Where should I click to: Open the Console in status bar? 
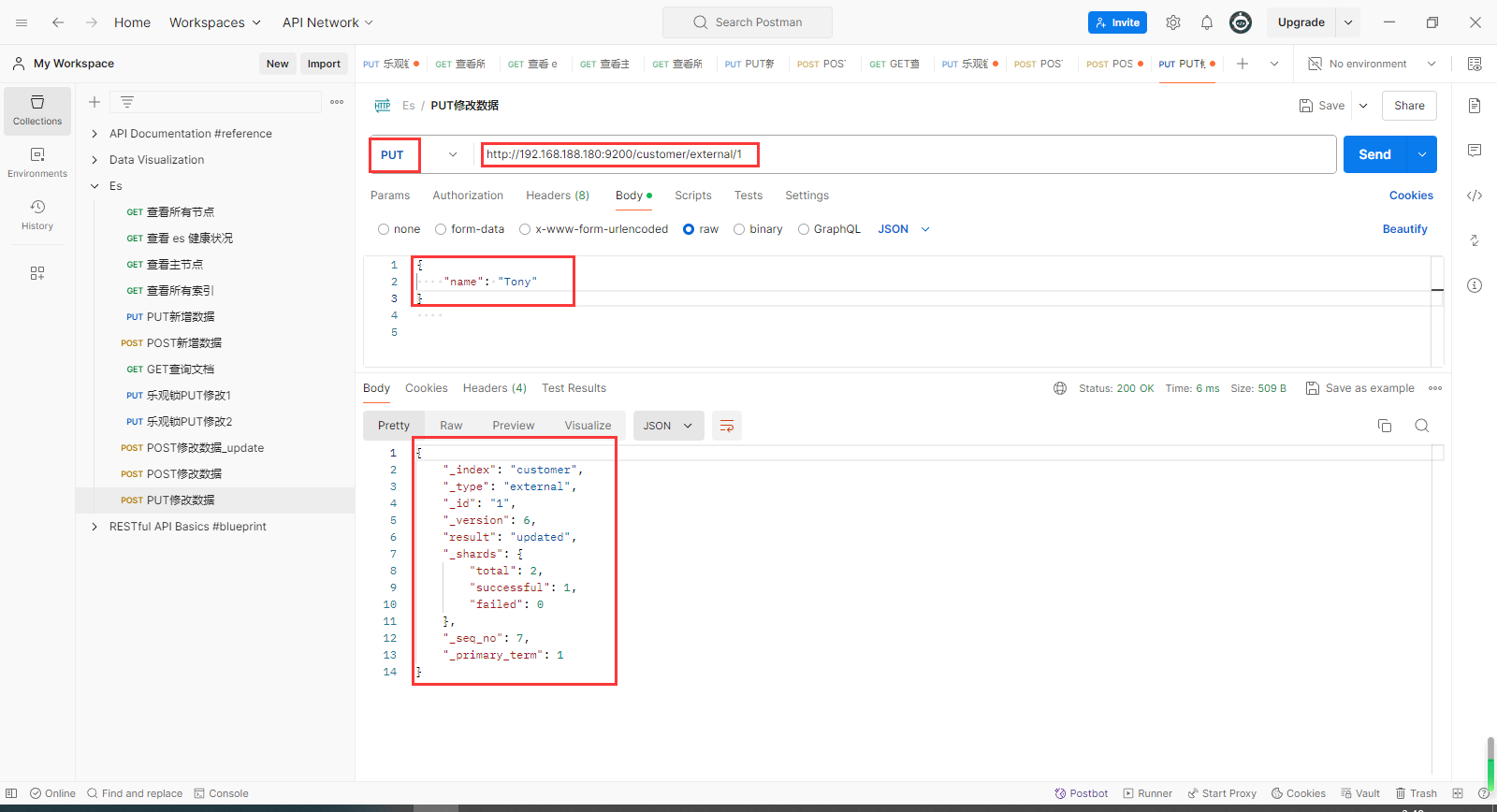pyautogui.click(x=221, y=793)
